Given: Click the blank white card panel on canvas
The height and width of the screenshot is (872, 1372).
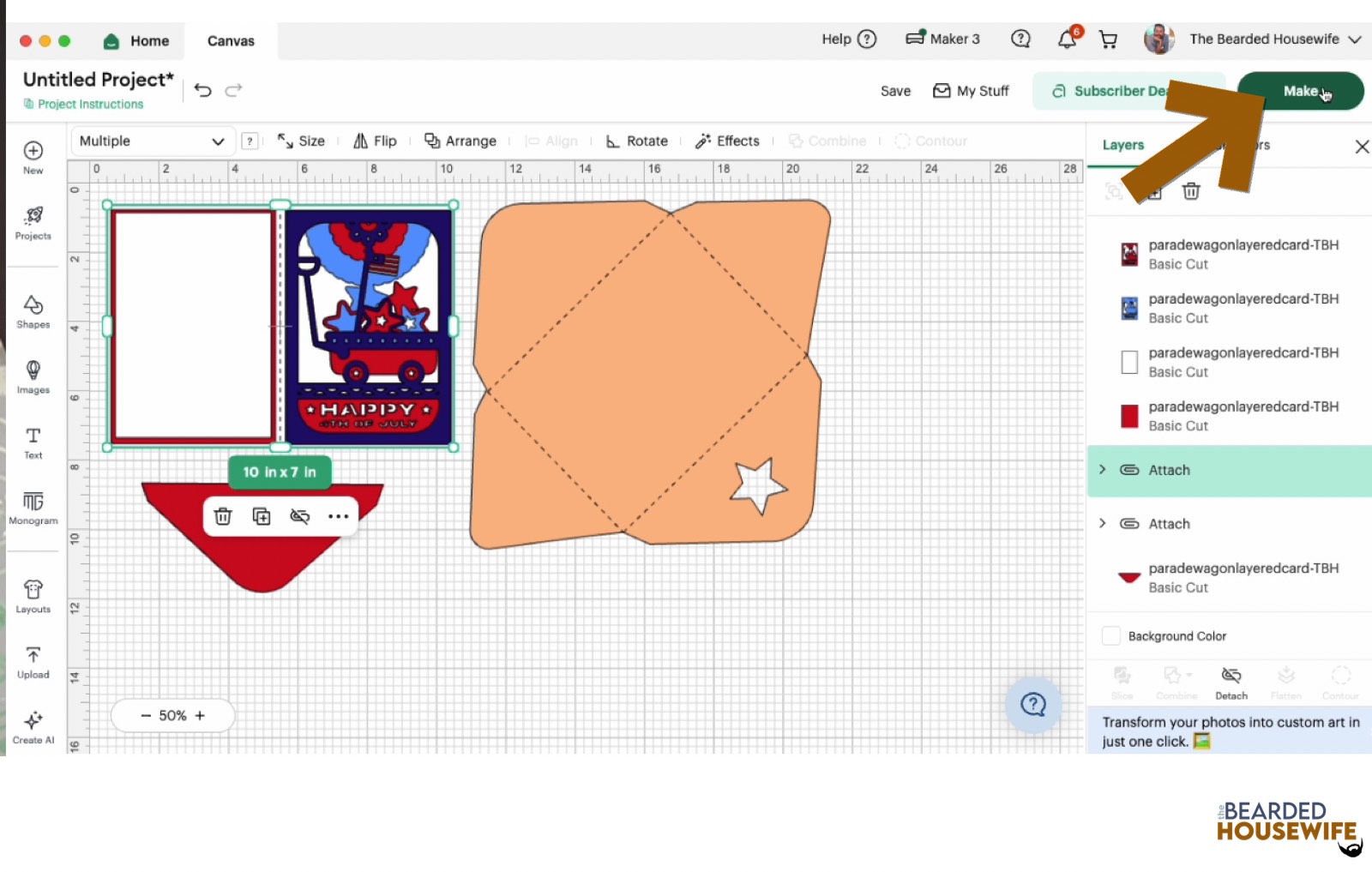Looking at the screenshot, I should click(x=193, y=326).
